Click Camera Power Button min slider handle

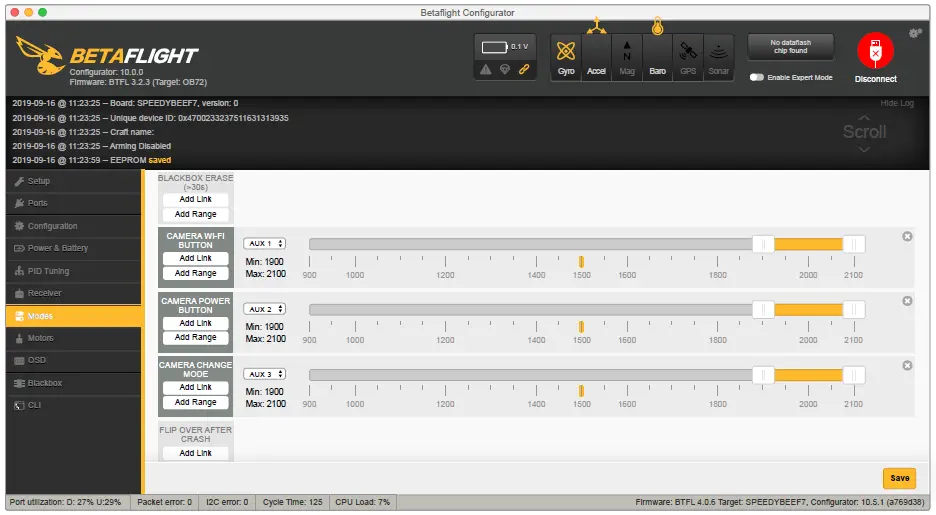(763, 310)
